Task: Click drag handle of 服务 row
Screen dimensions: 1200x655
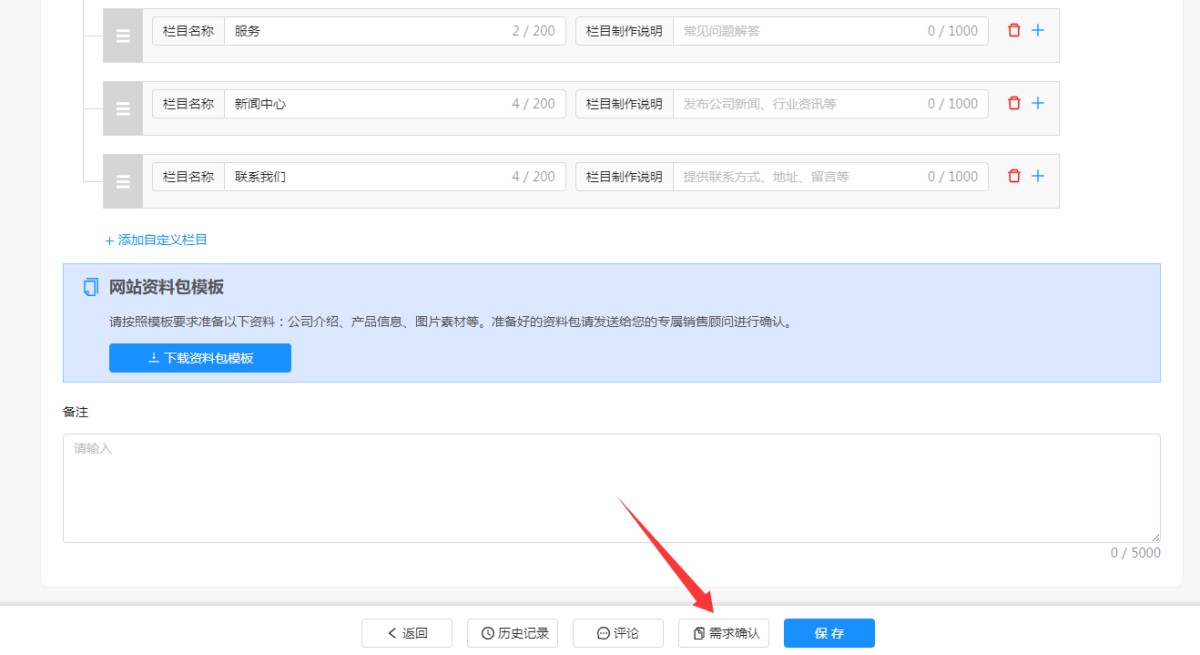Action: 123,36
